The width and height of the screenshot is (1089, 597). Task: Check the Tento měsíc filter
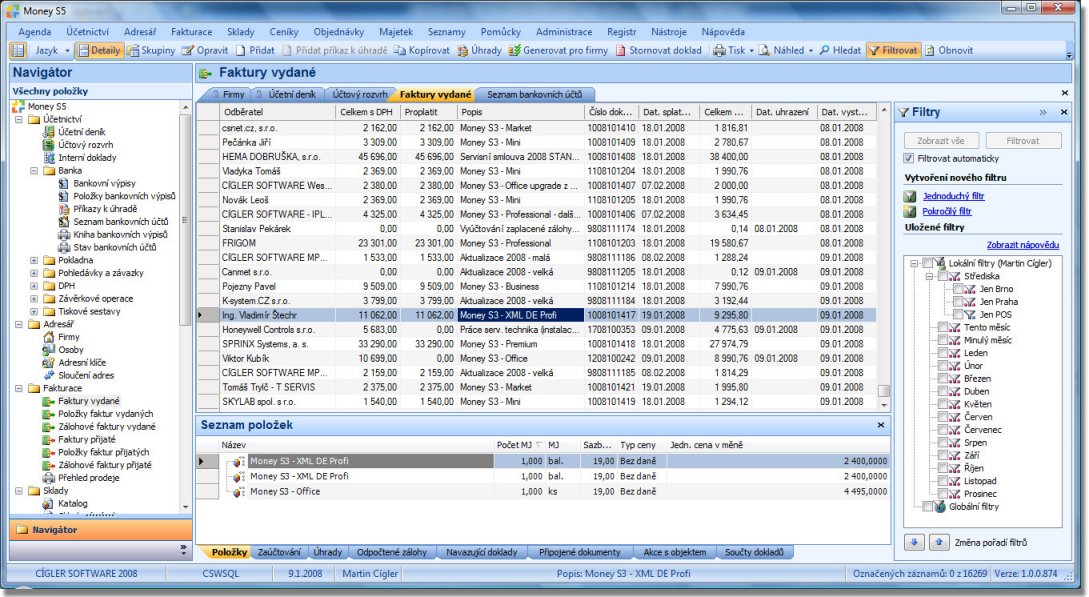coord(942,327)
